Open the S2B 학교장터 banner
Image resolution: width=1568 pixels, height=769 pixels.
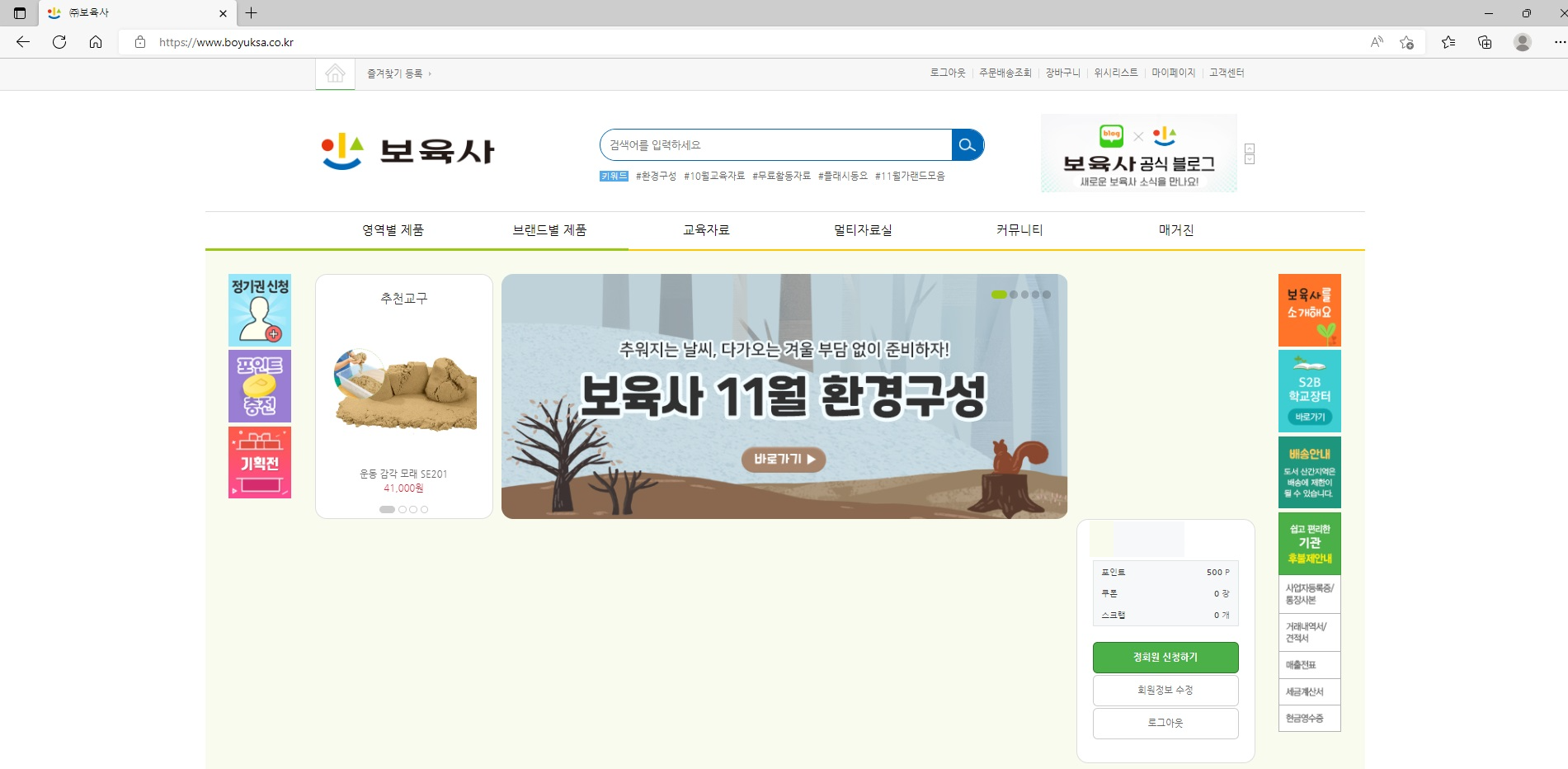pos(1310,391)
